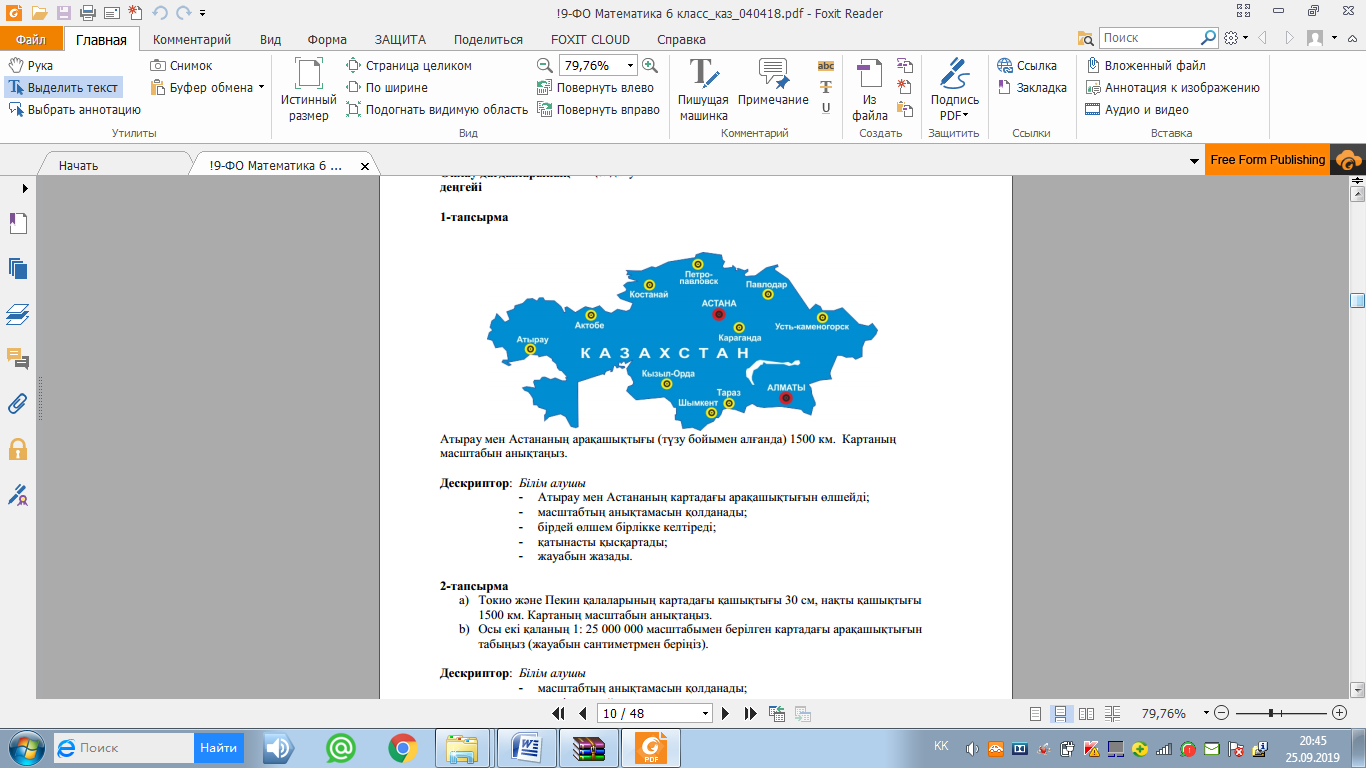
Task: Customize quick access toolbar dropdown
Action: [x=203, y=13]
